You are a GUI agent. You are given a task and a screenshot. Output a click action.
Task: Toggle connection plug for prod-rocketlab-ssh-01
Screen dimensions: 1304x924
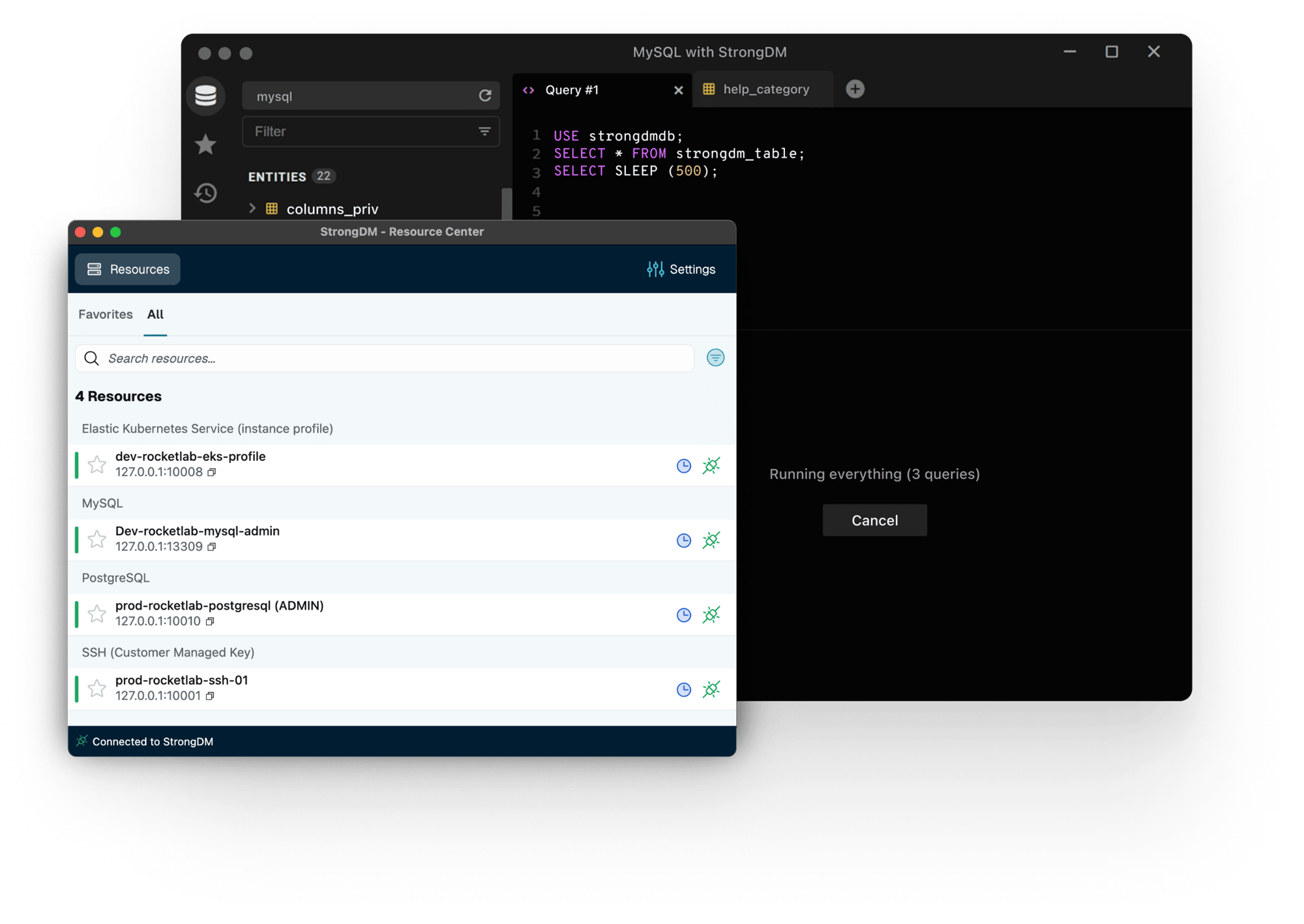711,689
